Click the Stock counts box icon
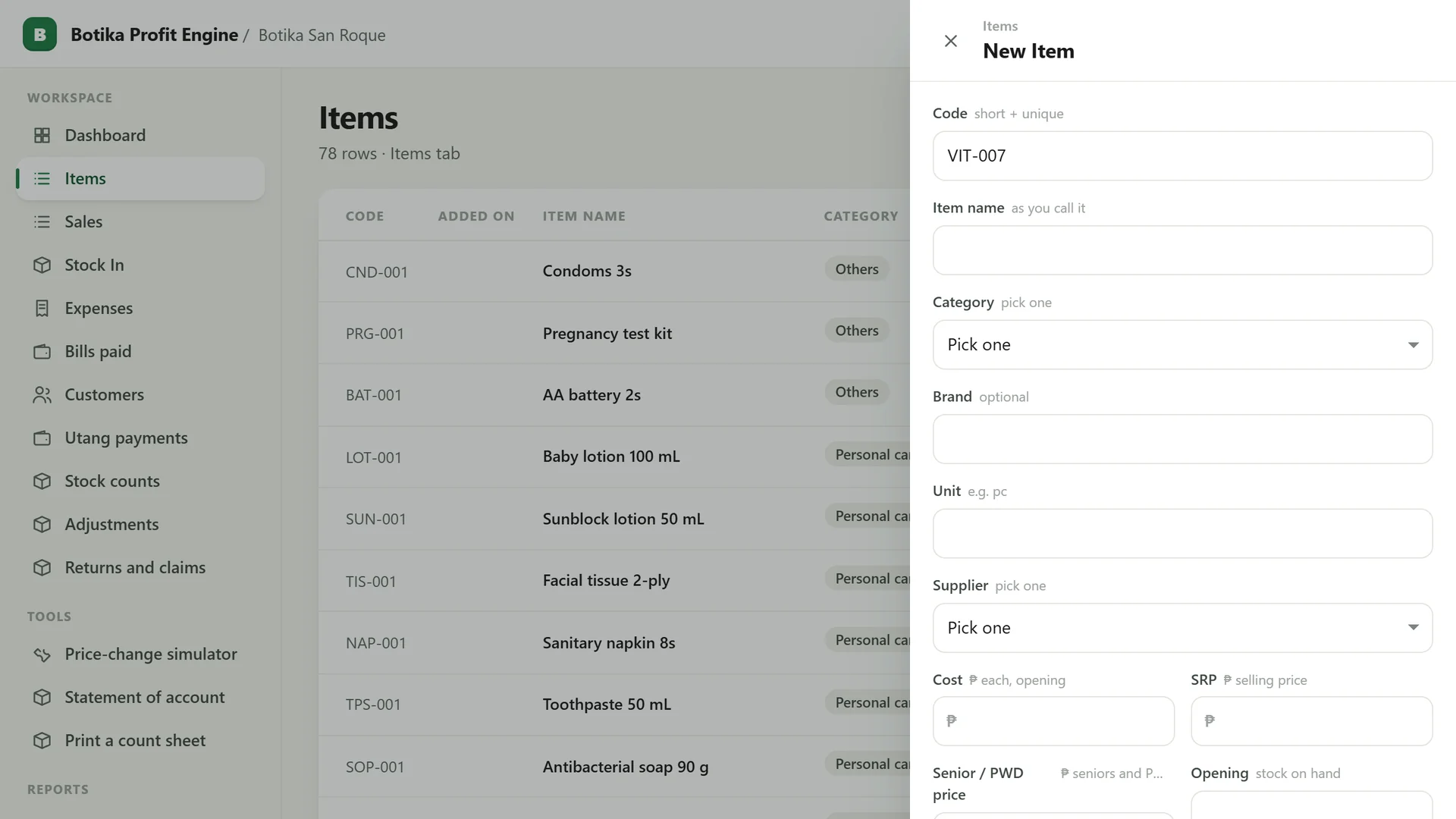 (x=42, y=481)
